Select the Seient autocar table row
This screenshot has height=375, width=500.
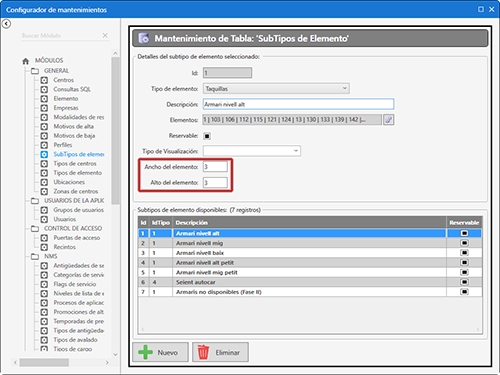tap(310, 282)
